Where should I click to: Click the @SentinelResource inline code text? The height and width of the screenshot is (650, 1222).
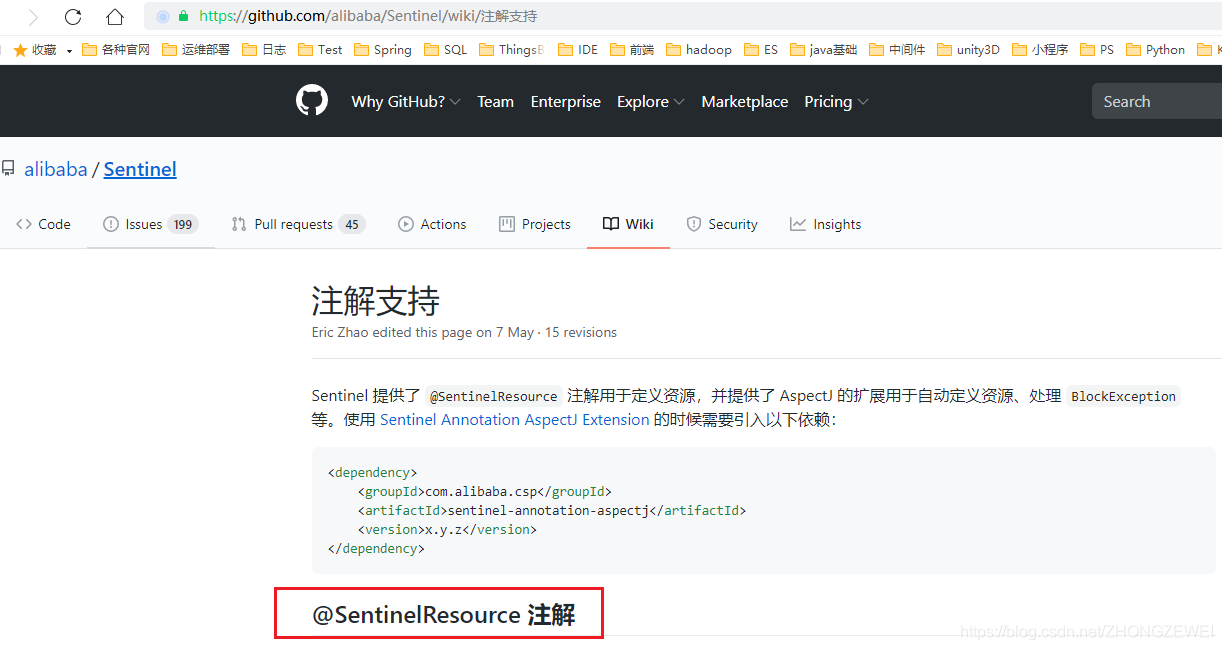coord(493,396)
